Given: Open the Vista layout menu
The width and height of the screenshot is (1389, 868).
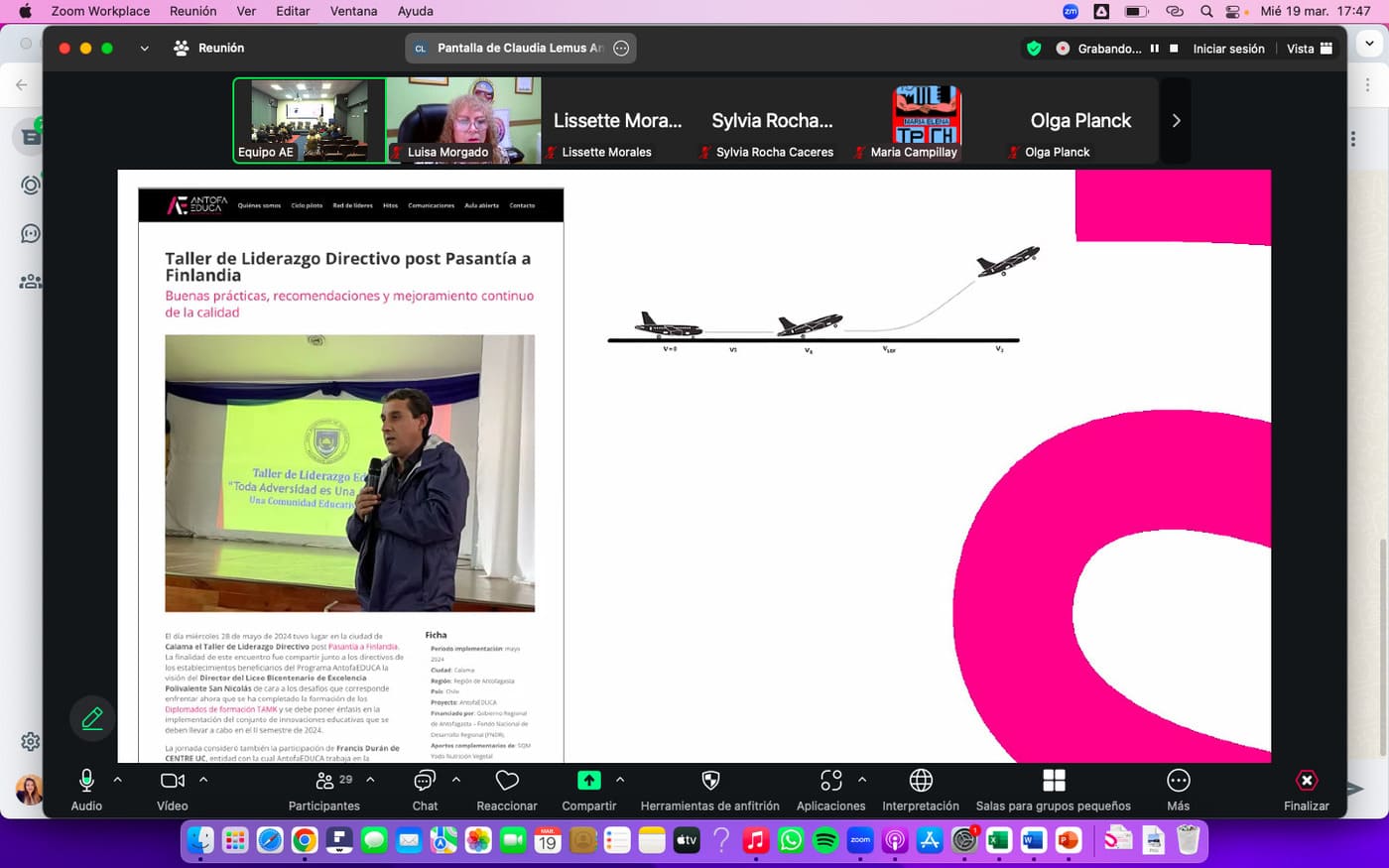Looking at the screenshot, I should click(1310, 49).
